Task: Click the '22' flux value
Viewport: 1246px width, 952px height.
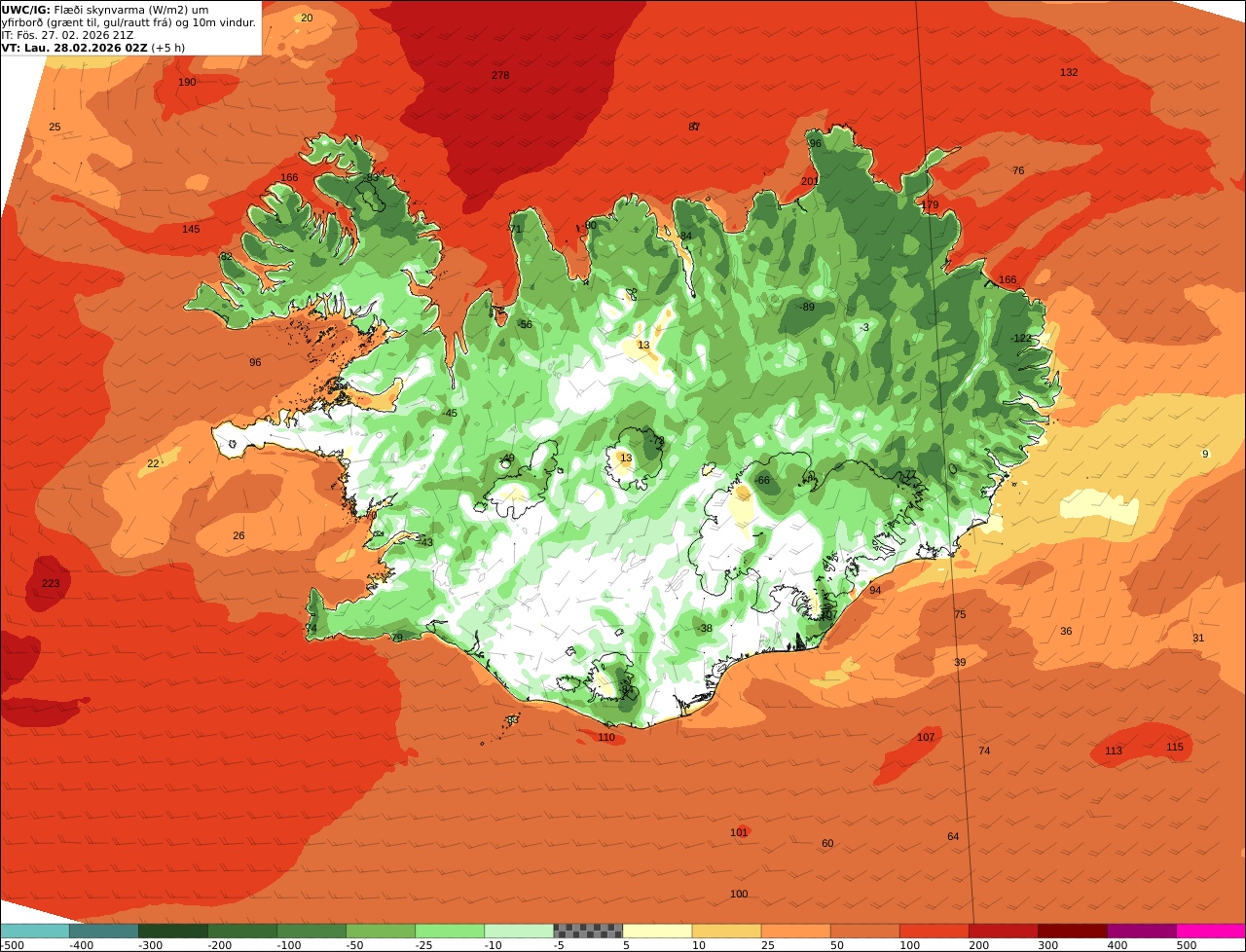Action: 153,463
